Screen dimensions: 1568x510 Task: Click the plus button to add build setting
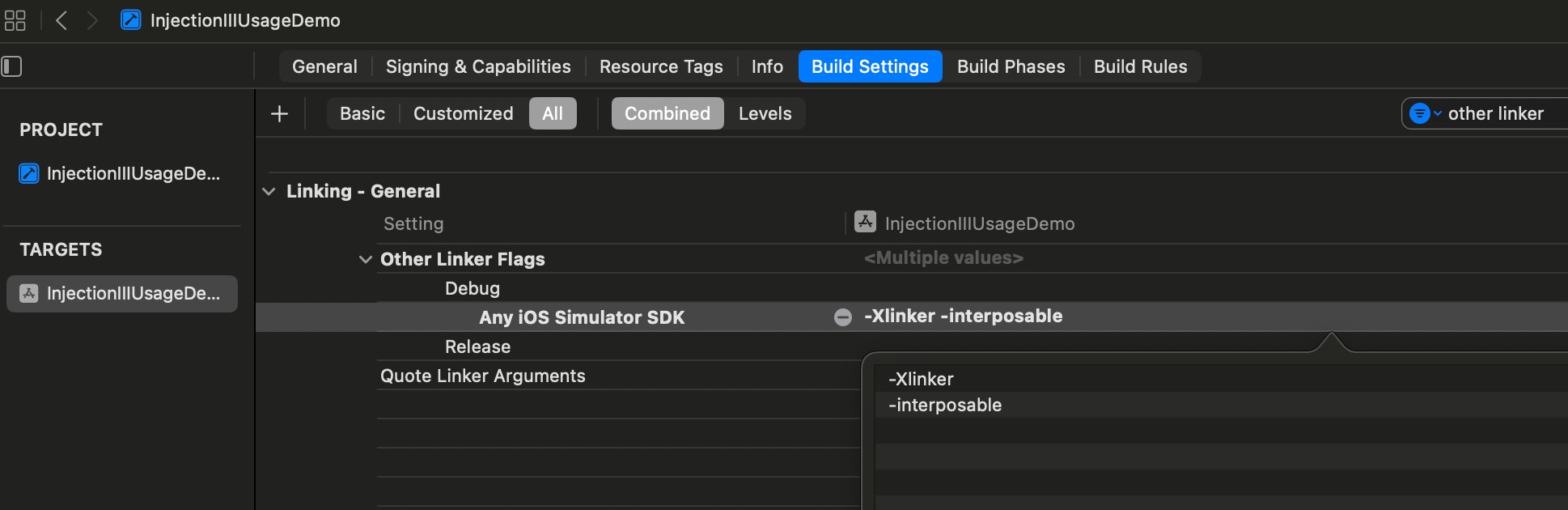(279, 114)
